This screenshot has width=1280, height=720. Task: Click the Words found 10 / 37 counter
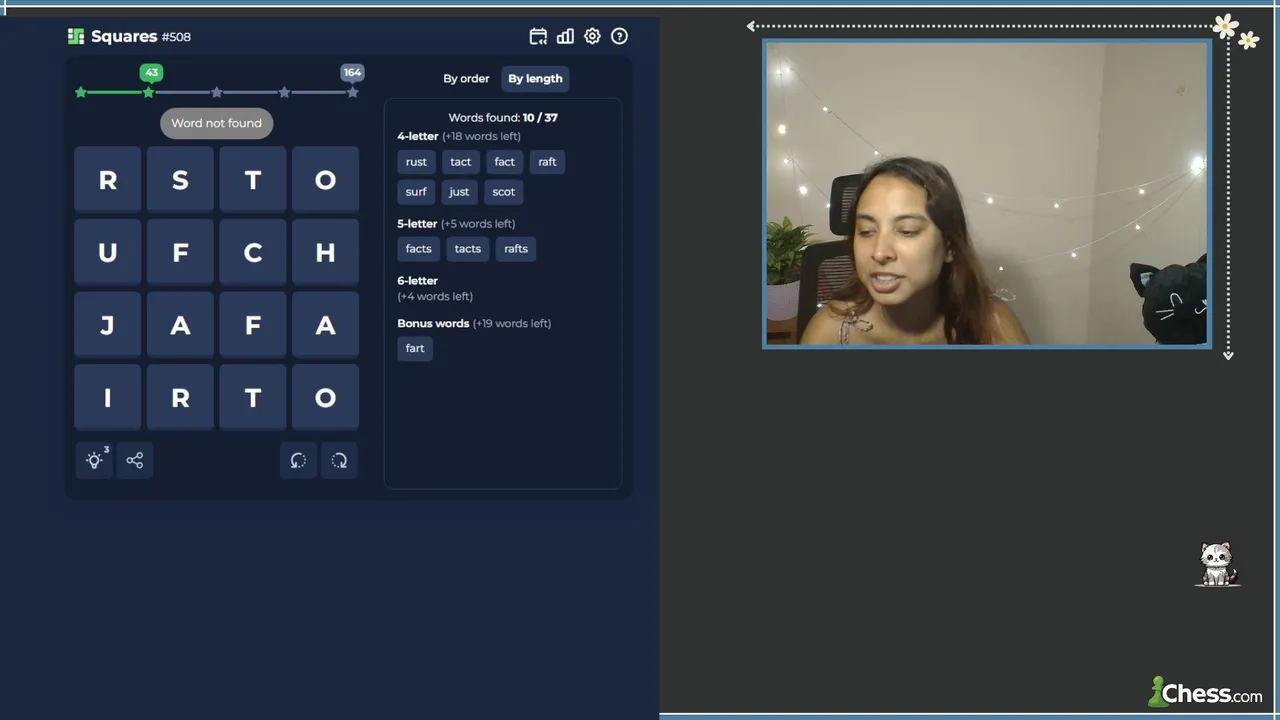click(x=503, y=118)
